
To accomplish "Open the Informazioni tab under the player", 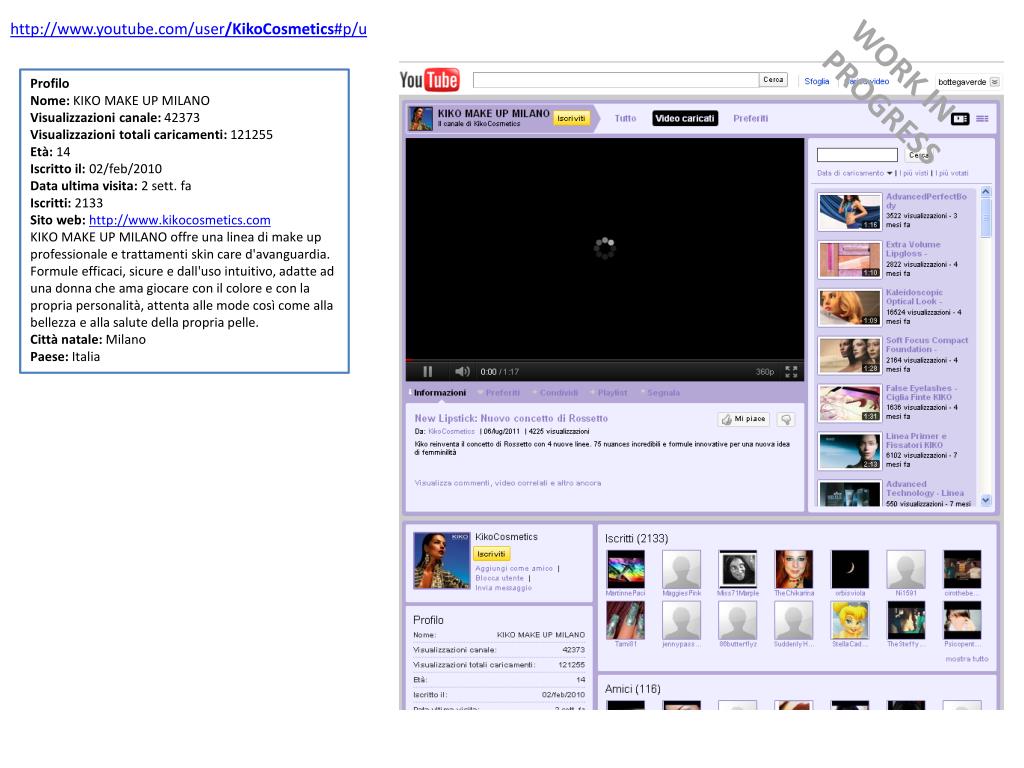I will pyautogui.click(x=440, y=392).
